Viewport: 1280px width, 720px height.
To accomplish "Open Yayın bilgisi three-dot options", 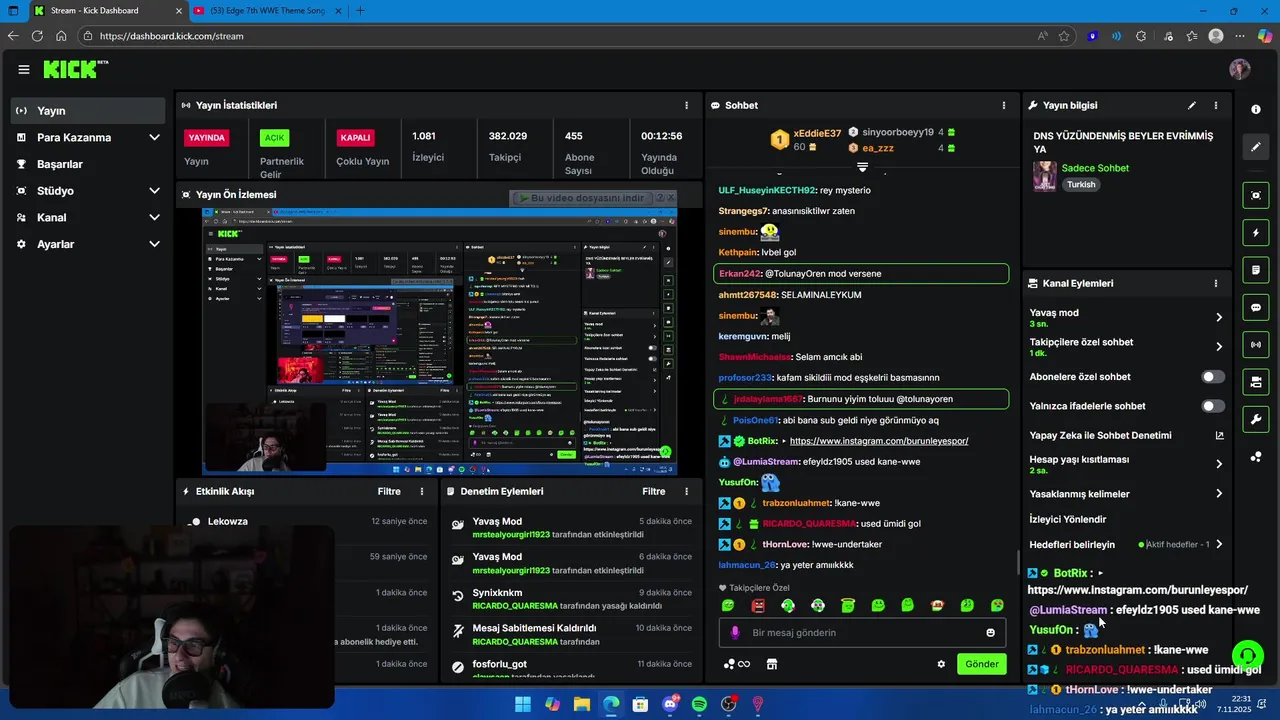I will [x=1216, y=105].
